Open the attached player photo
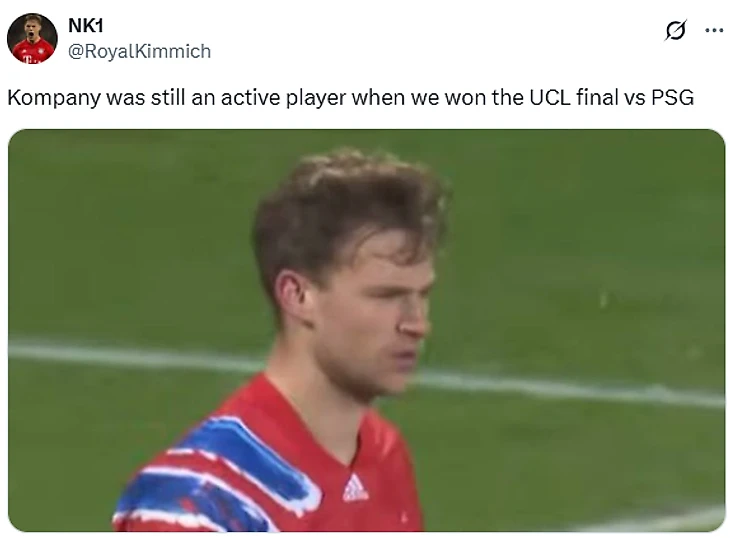The width and height of the screenshot is (730, 538). pyautogui.click(x=366, y=330)
